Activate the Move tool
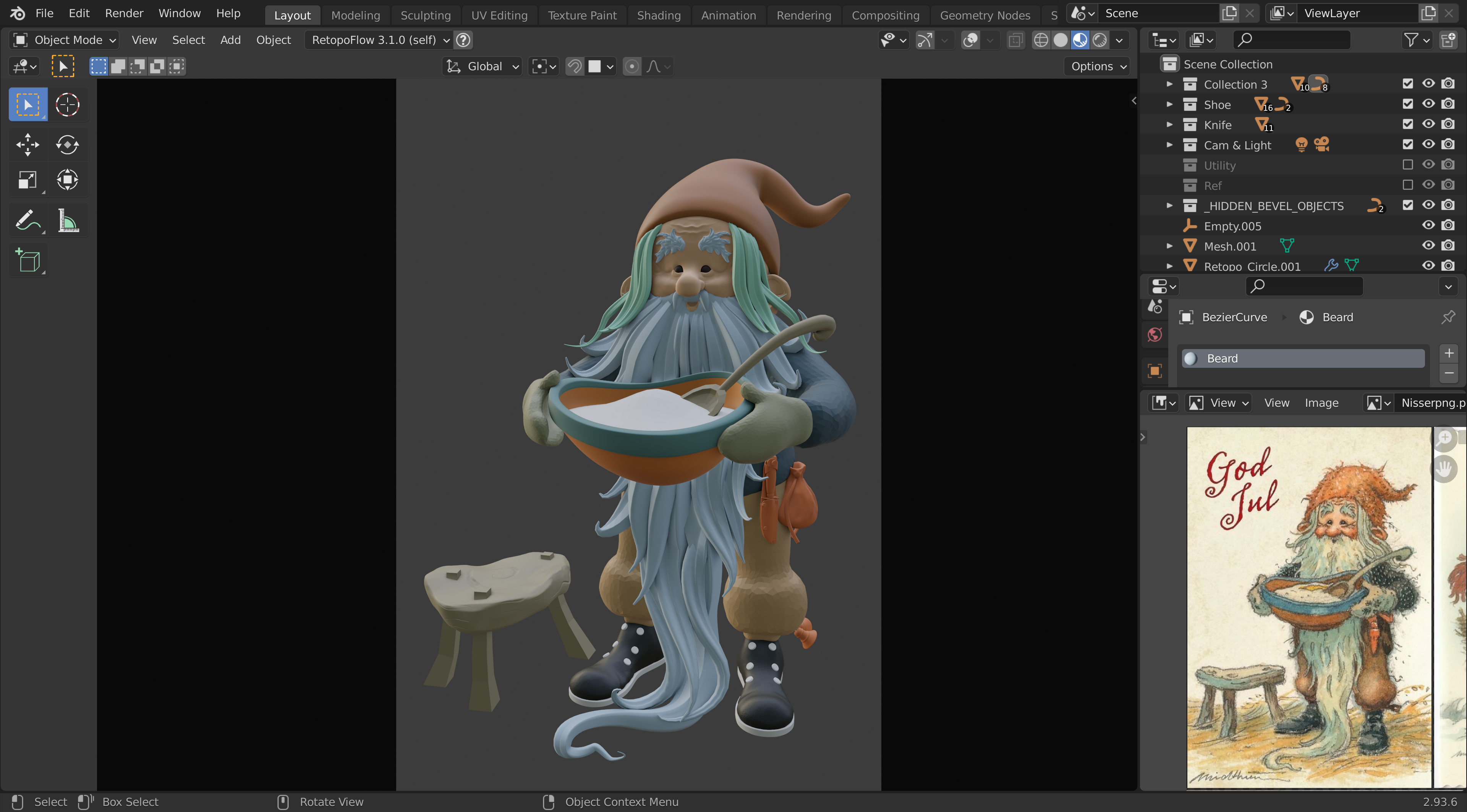1467x812 pixels. point(28,145)
